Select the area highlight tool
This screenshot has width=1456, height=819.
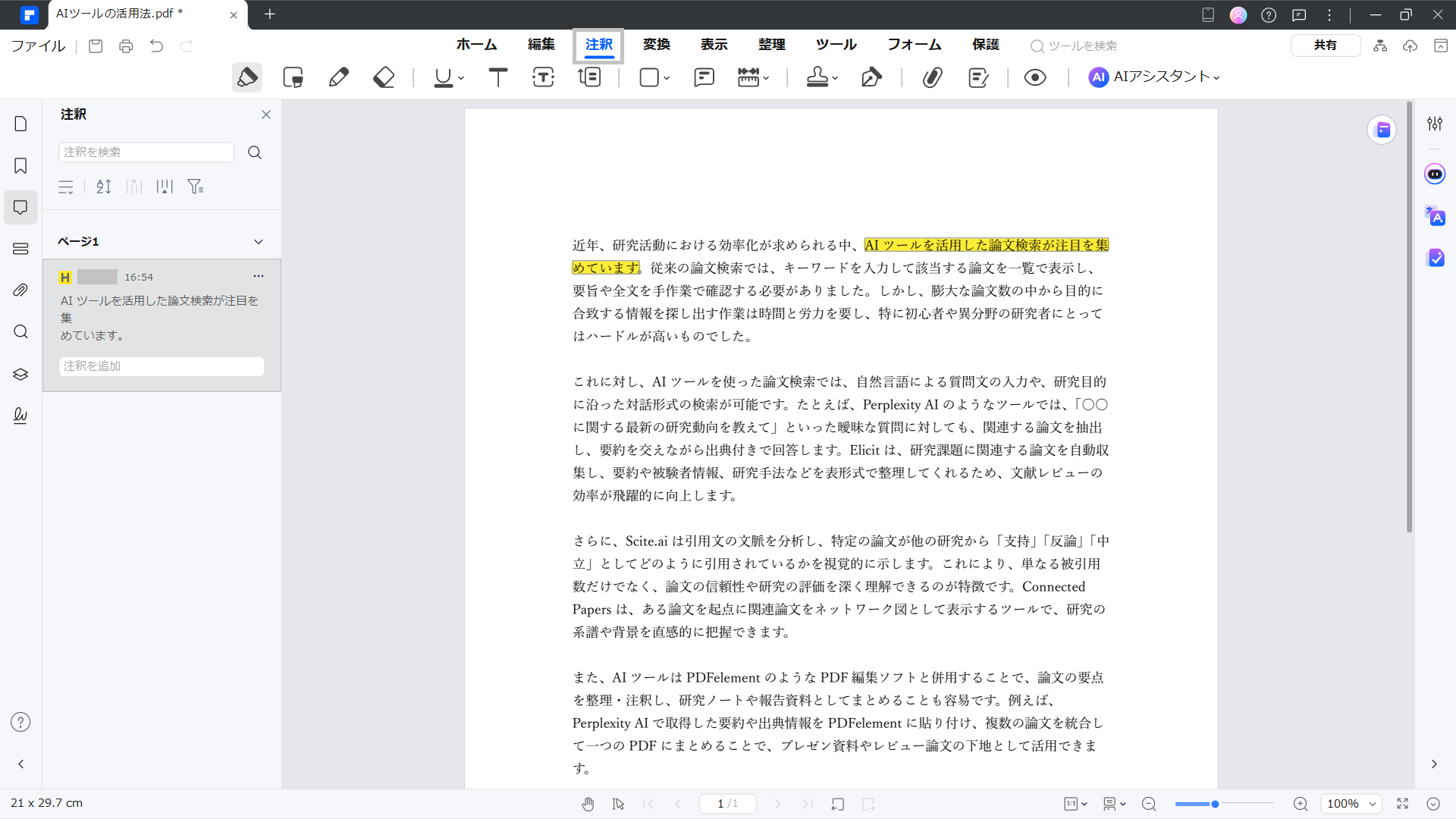click(x=293, y=77)
